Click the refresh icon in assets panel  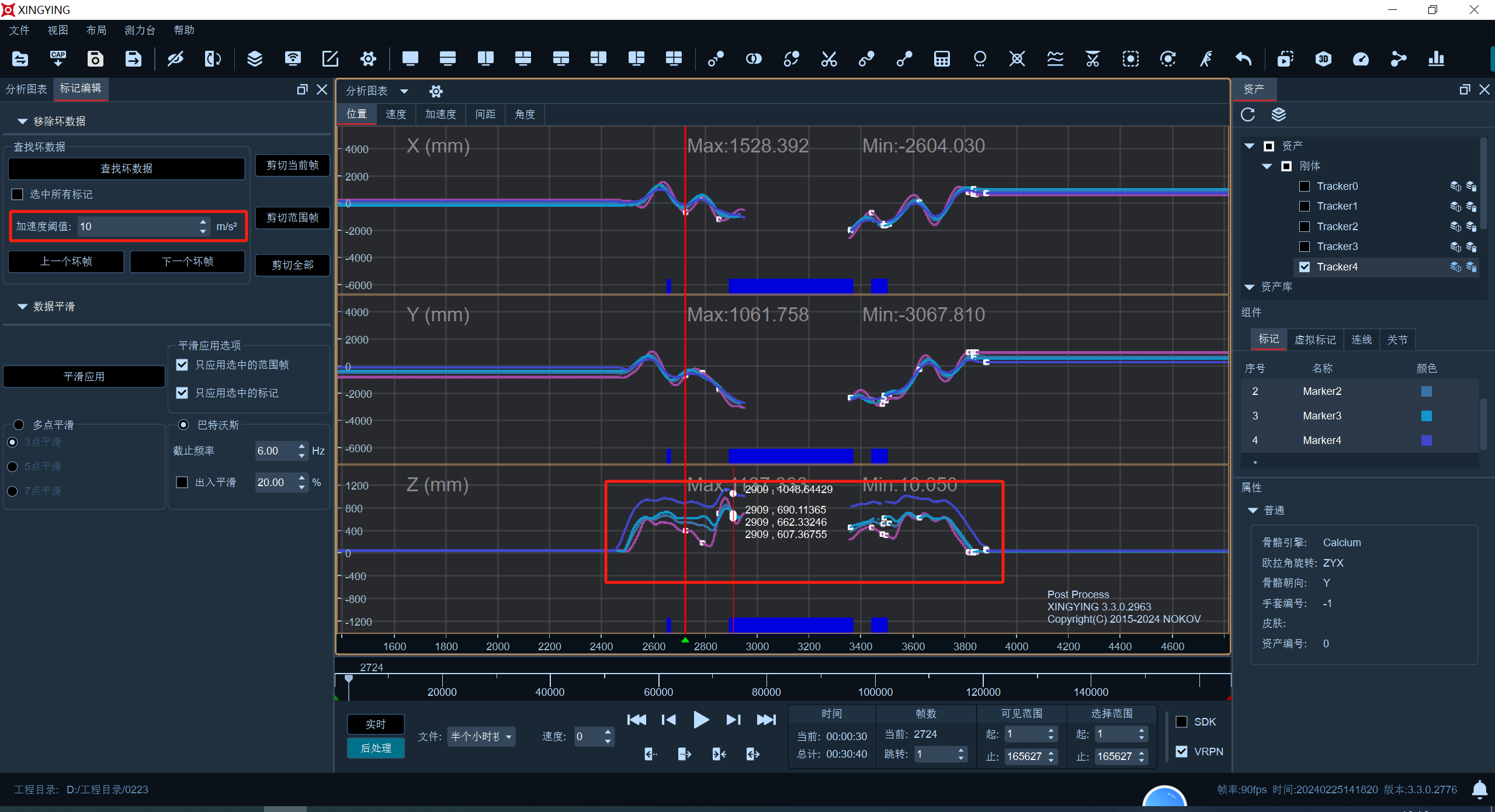tap(1248, 114)
